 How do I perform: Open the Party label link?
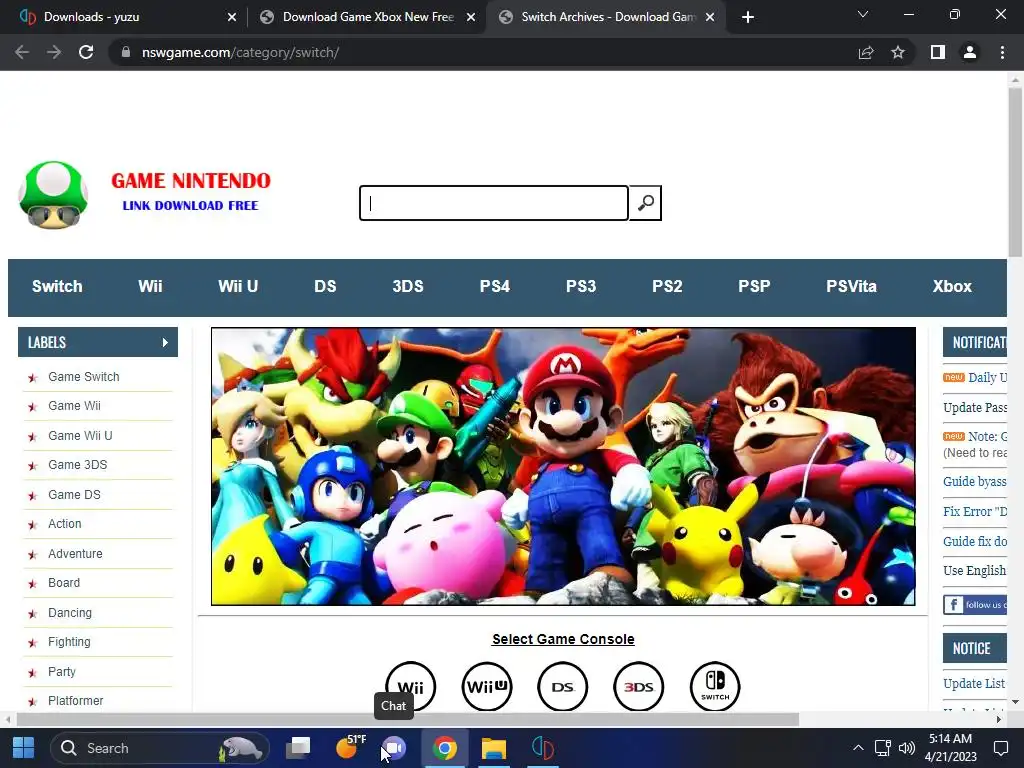click(62, 672)
